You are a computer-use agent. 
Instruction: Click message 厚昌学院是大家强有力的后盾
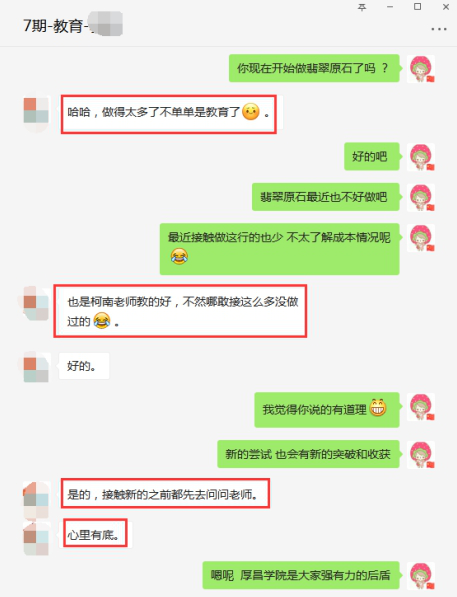coord(301,575)
